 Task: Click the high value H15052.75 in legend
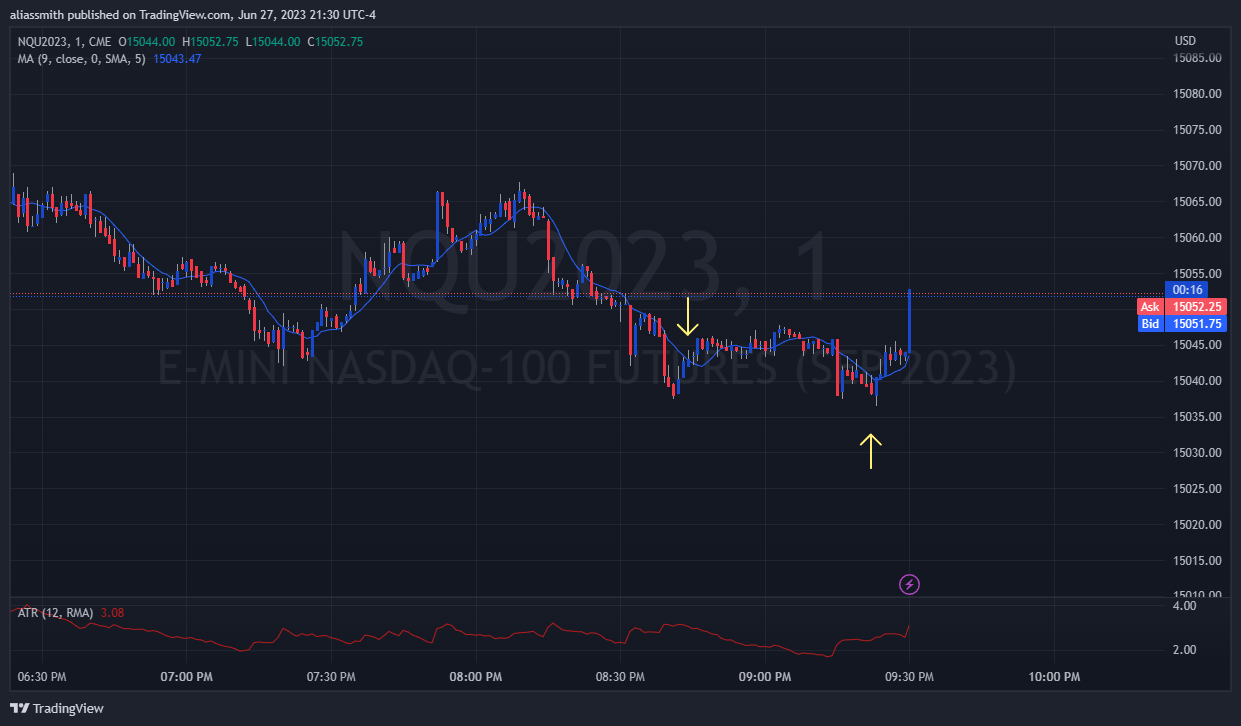(209, 41)
